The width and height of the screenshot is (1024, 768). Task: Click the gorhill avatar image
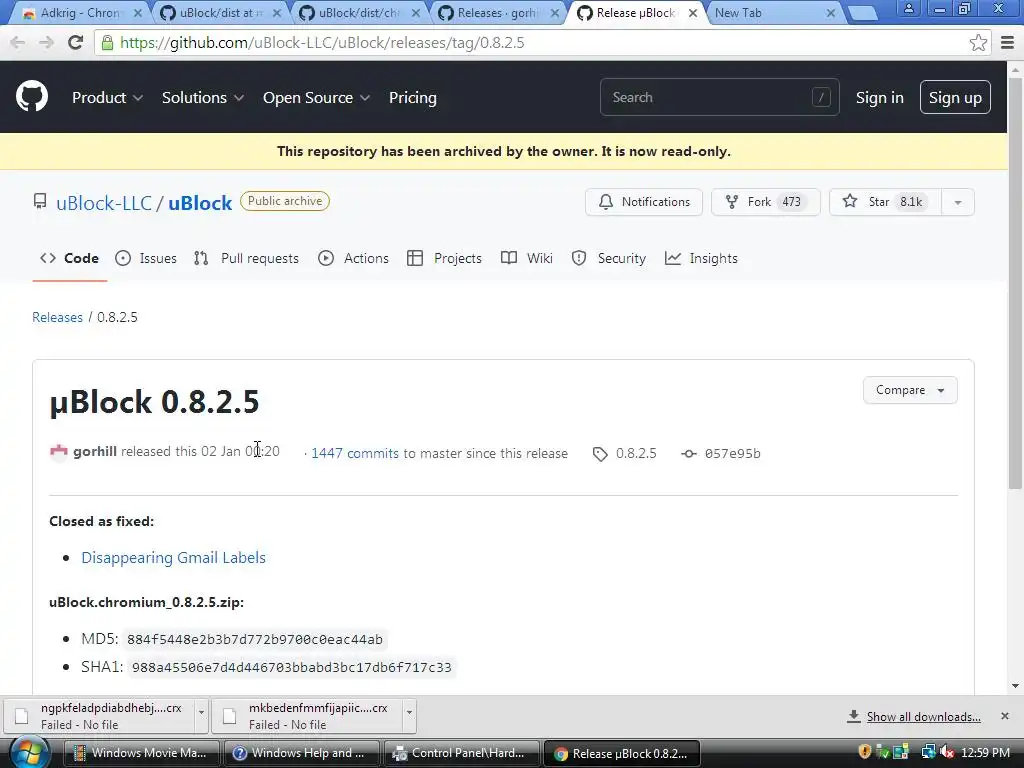click(59, 452)
